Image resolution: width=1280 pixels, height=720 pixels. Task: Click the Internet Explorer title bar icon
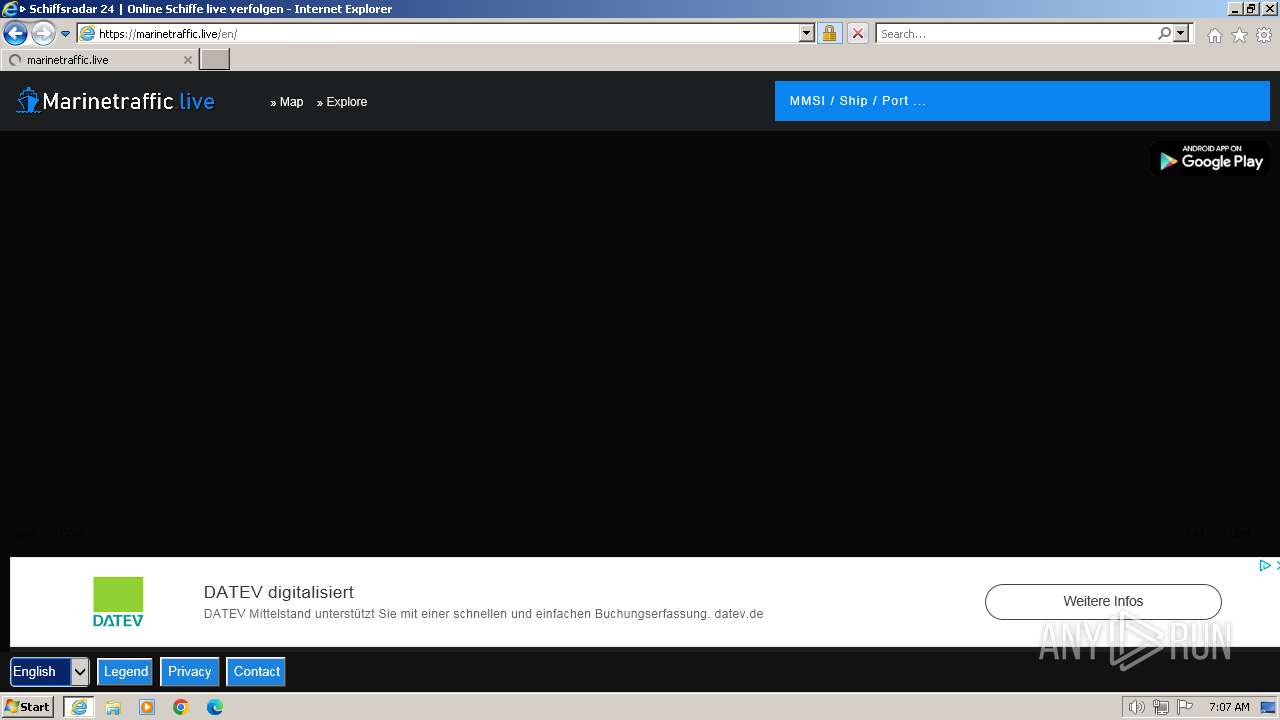coord(10,9)
